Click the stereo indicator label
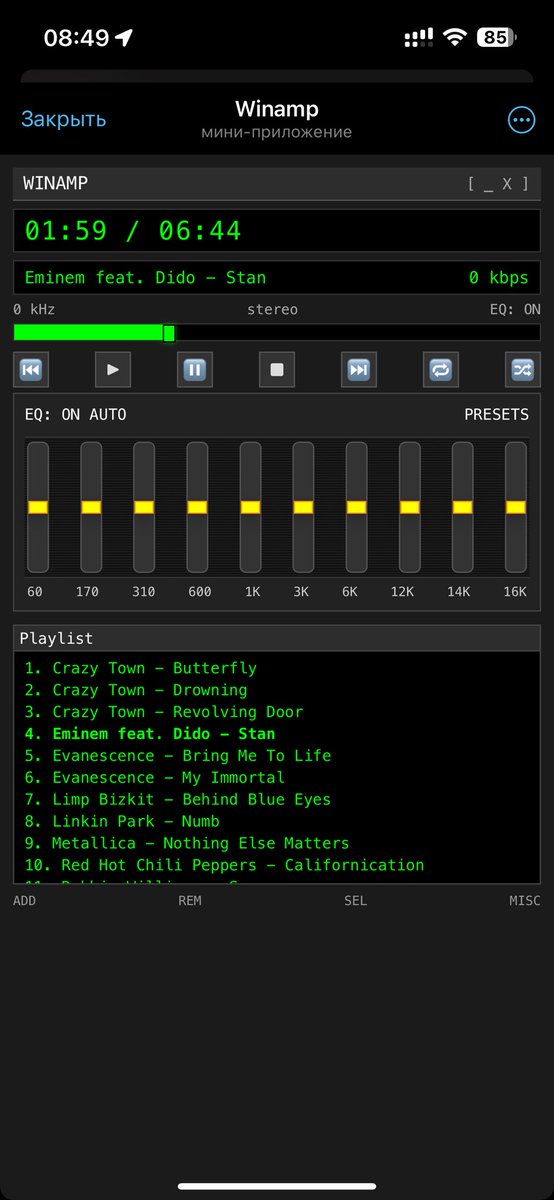 [272, 310]
